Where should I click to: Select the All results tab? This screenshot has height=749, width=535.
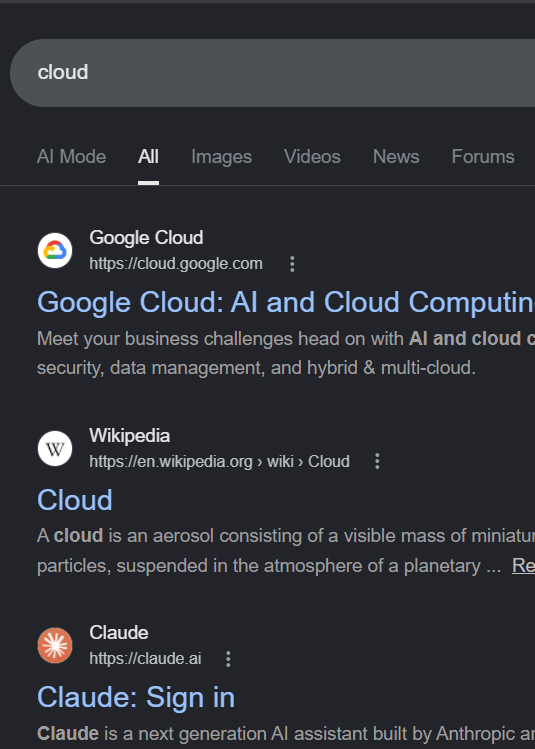point(148,157)
